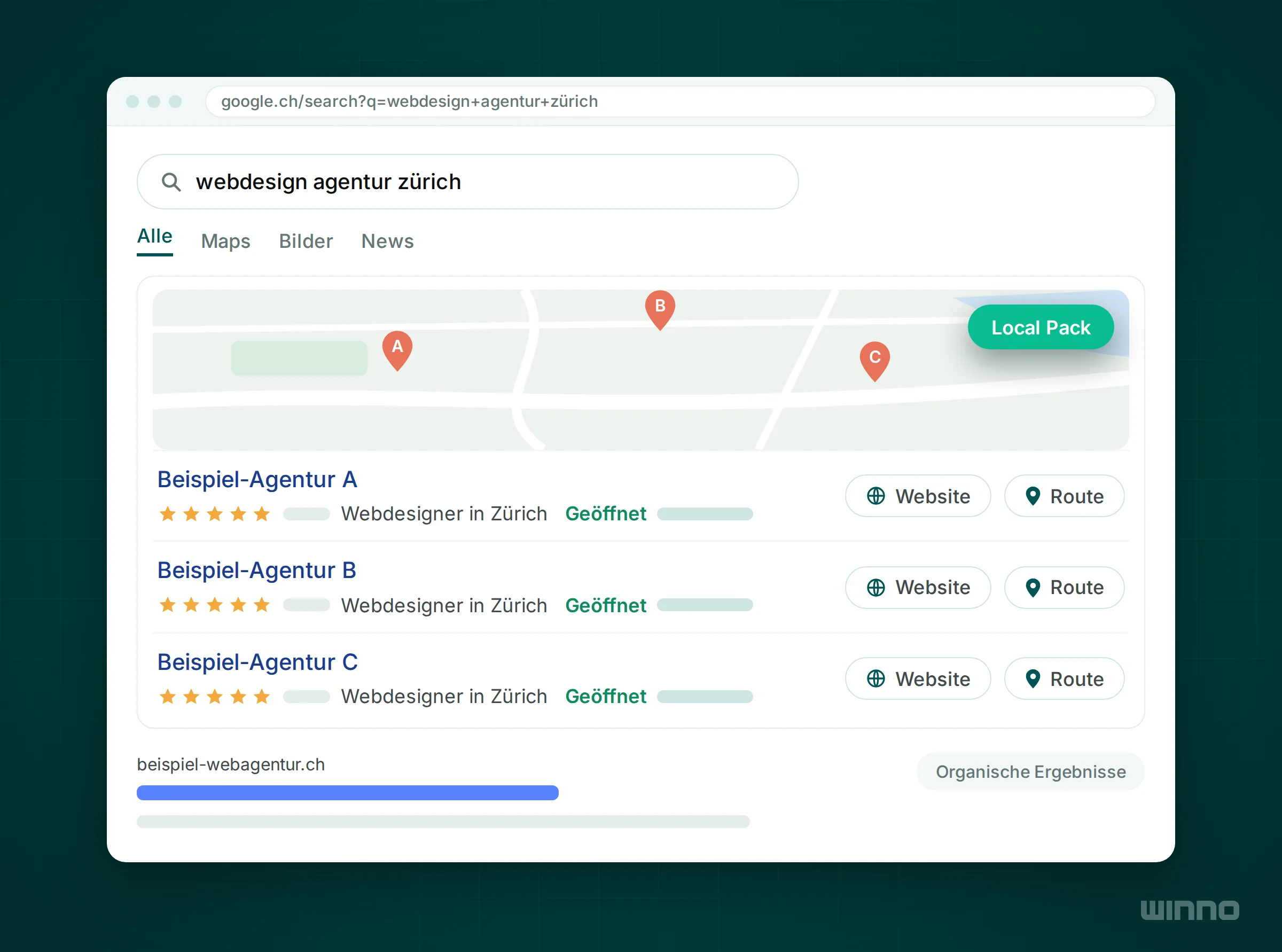Click star rating of Beispiel-Agentur C
Image resolution: width=1282 pixels, height=952 pixels.
point(214,696)
